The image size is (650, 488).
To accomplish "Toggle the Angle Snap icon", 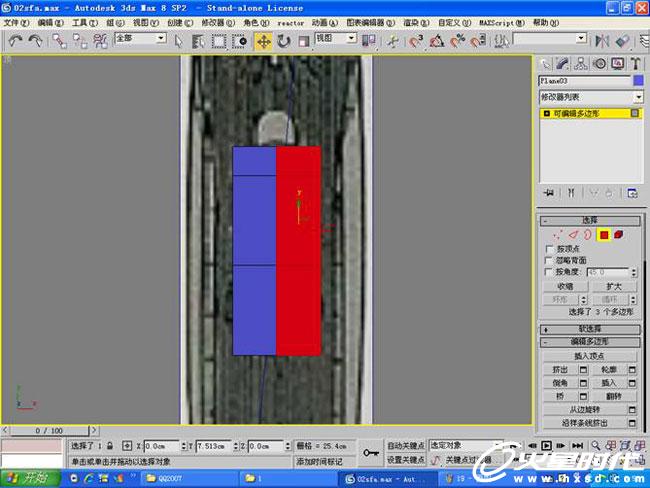I will (437, 41).
